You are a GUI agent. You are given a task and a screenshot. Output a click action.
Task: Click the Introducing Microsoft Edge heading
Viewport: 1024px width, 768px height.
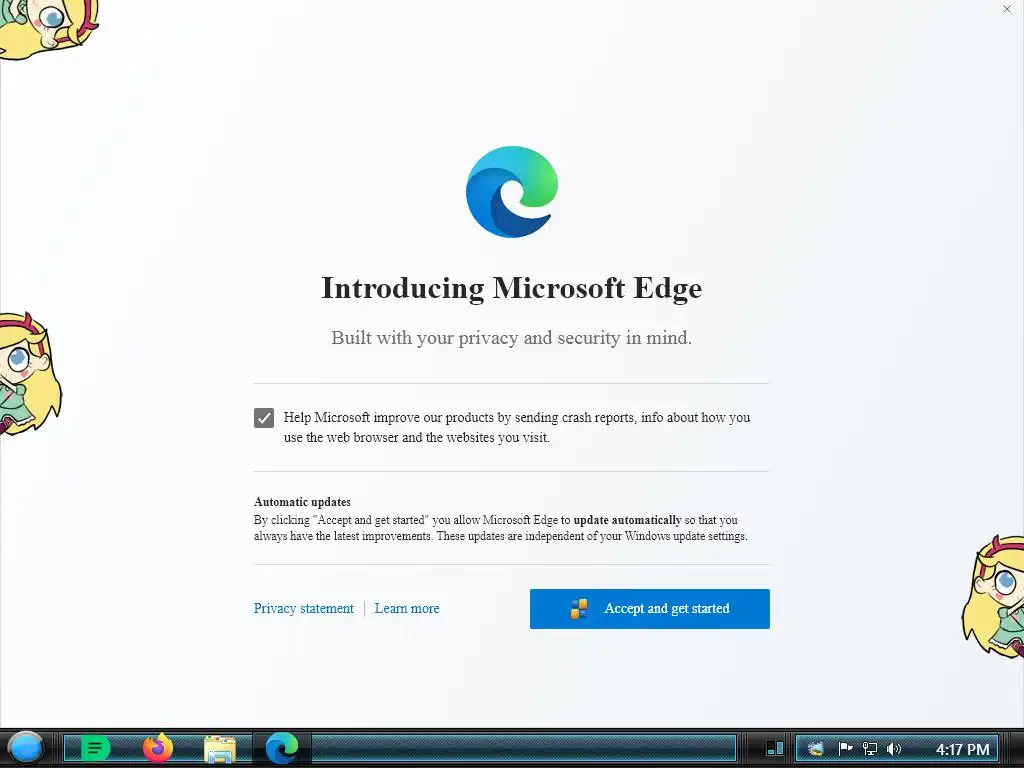[512, 288]
